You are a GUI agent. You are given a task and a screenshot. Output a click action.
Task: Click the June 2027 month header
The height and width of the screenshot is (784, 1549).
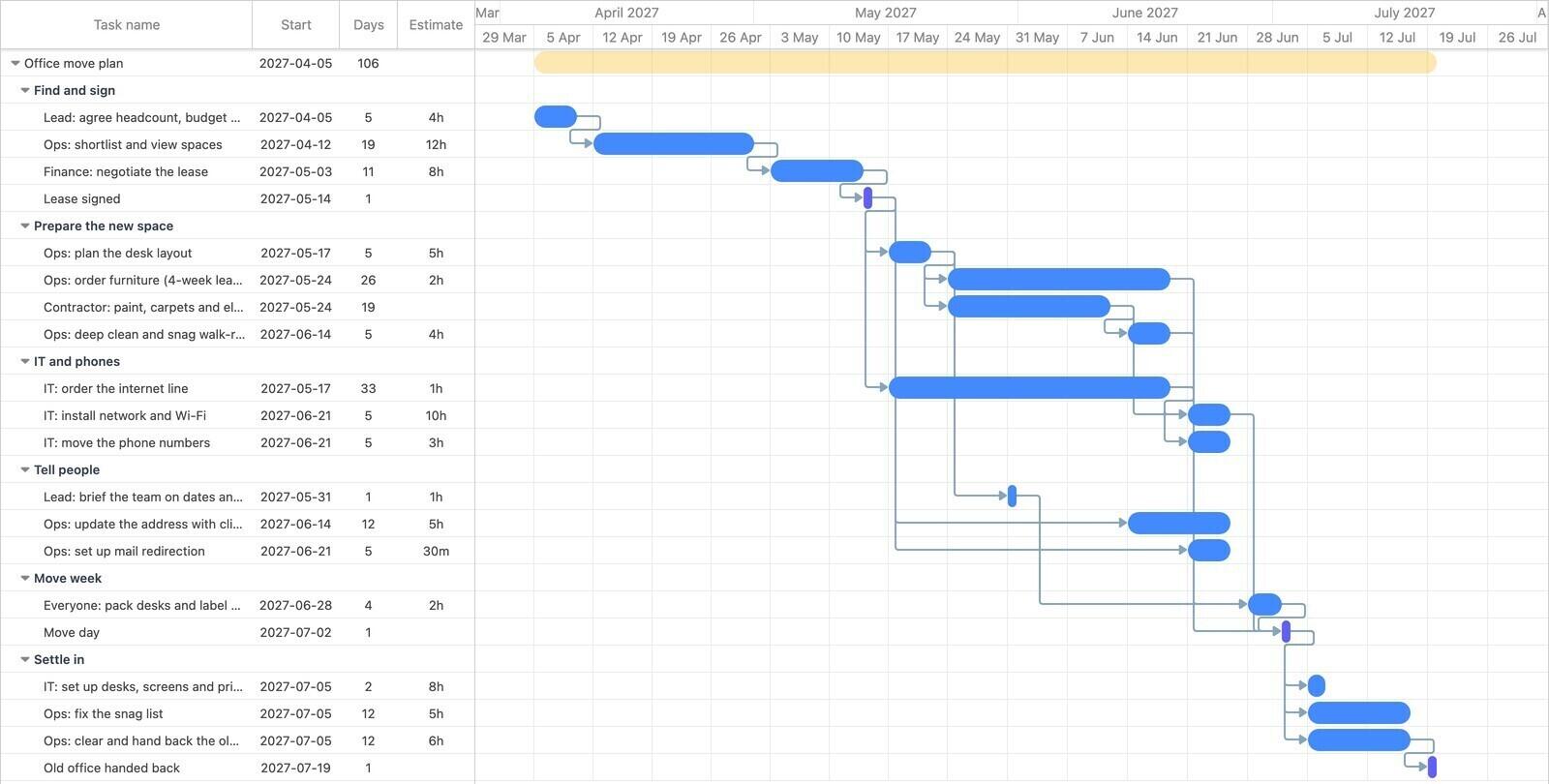pyautogui.click(x=1144, y=13)
